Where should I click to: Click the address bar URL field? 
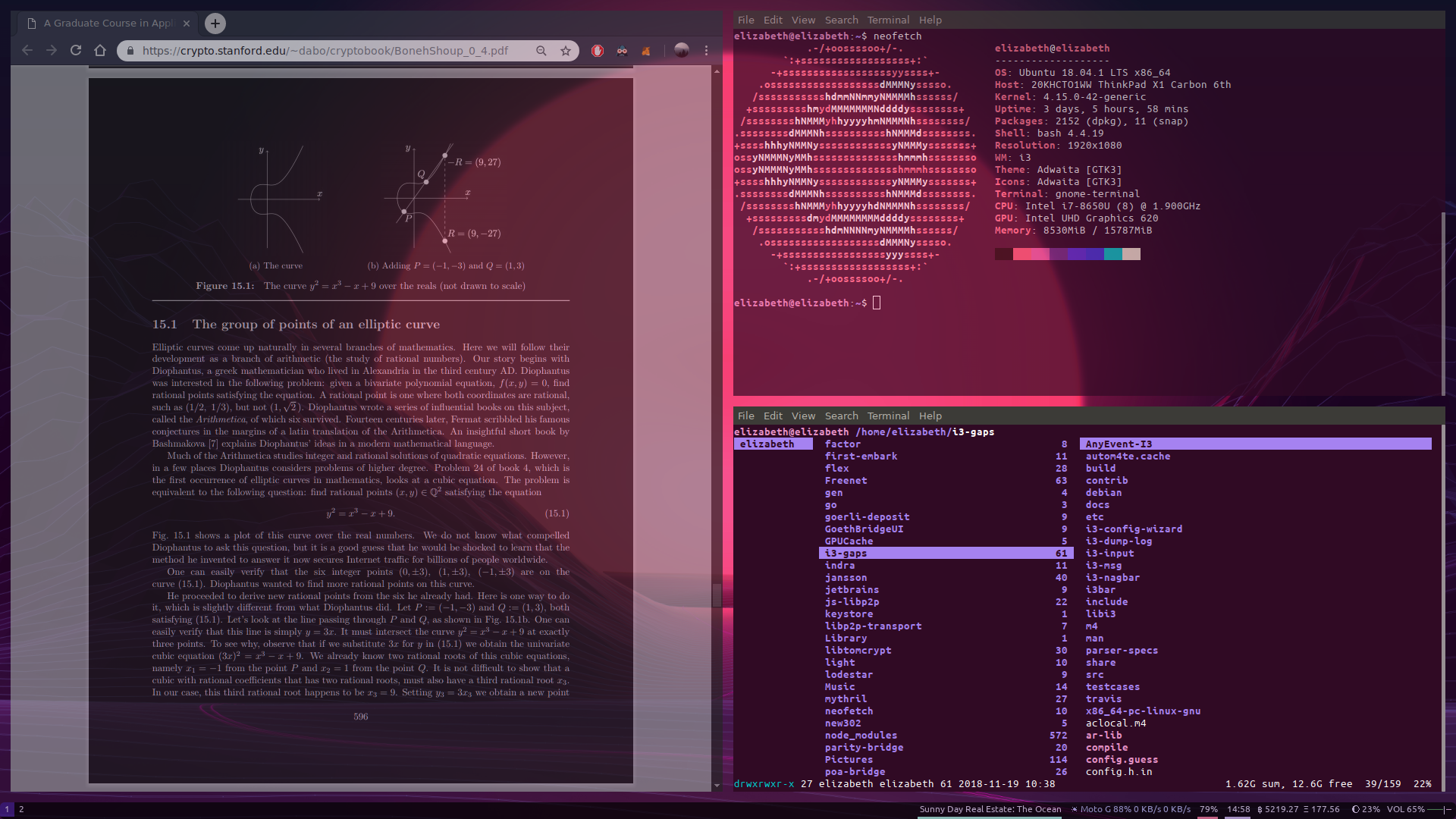tap(326, 51)
